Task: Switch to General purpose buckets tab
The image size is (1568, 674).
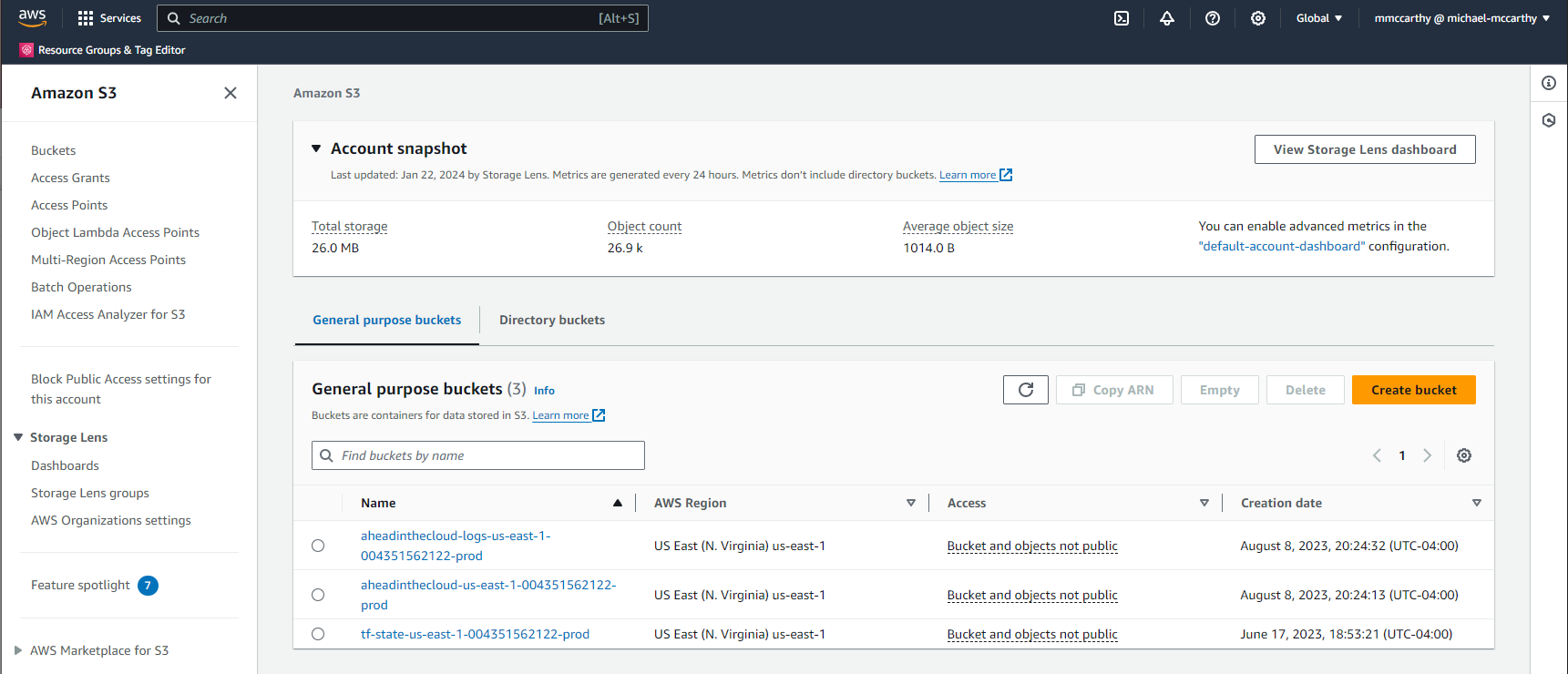Action: point(387,320)
